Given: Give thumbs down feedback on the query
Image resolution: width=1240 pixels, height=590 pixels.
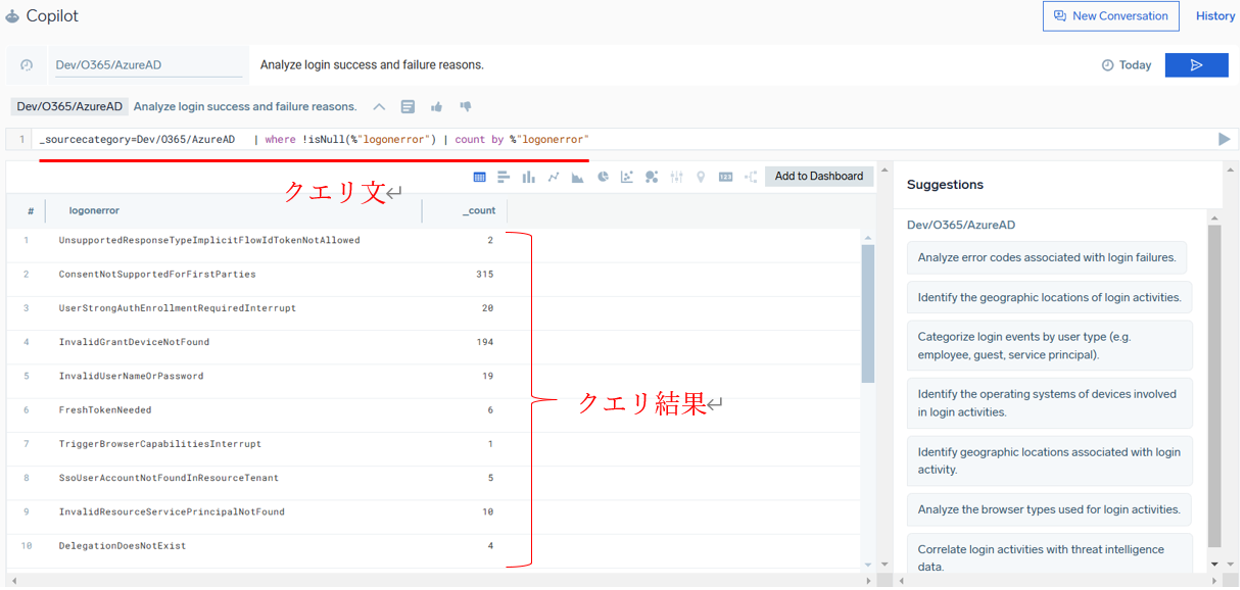Looking at the screenshot, I should click(465, 106).
